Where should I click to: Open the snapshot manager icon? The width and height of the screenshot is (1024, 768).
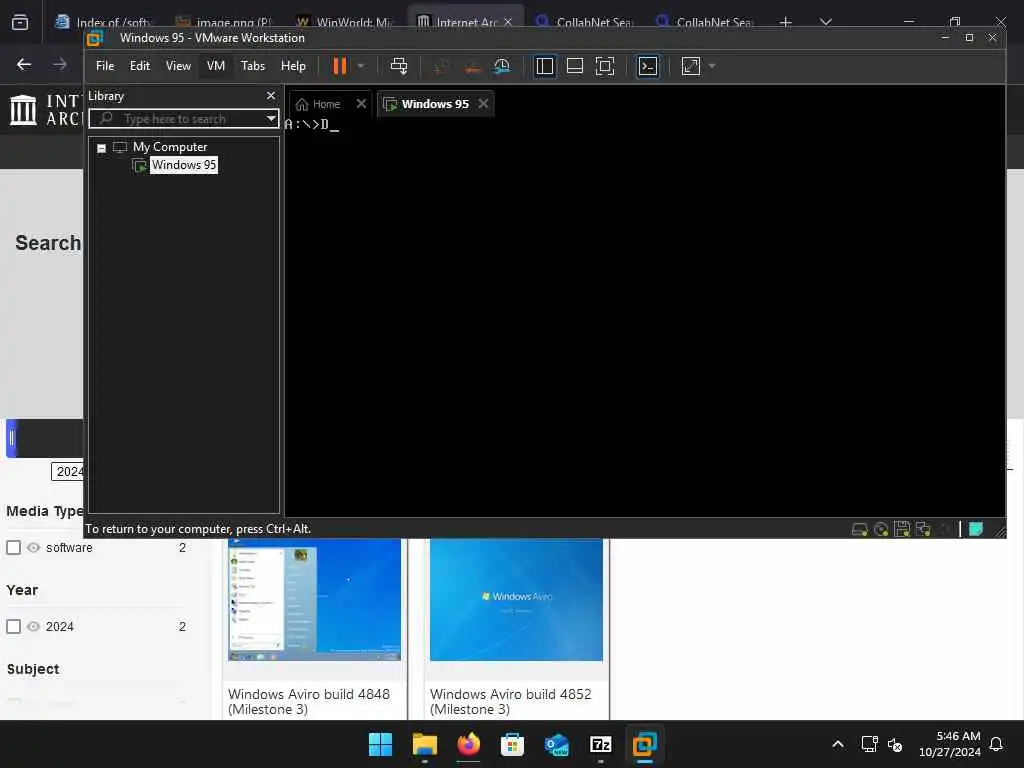click(502, 66)
